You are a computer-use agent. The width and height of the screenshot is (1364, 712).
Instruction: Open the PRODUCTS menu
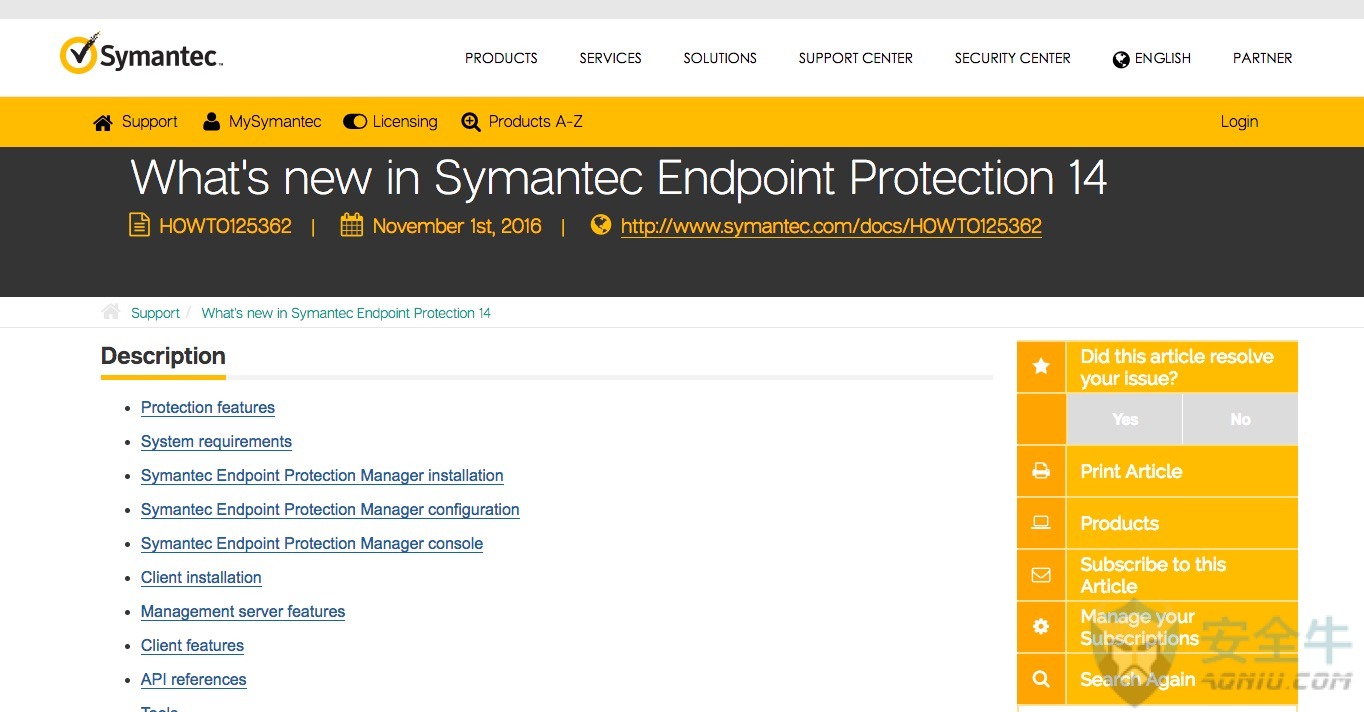click(x=501, y=58)
